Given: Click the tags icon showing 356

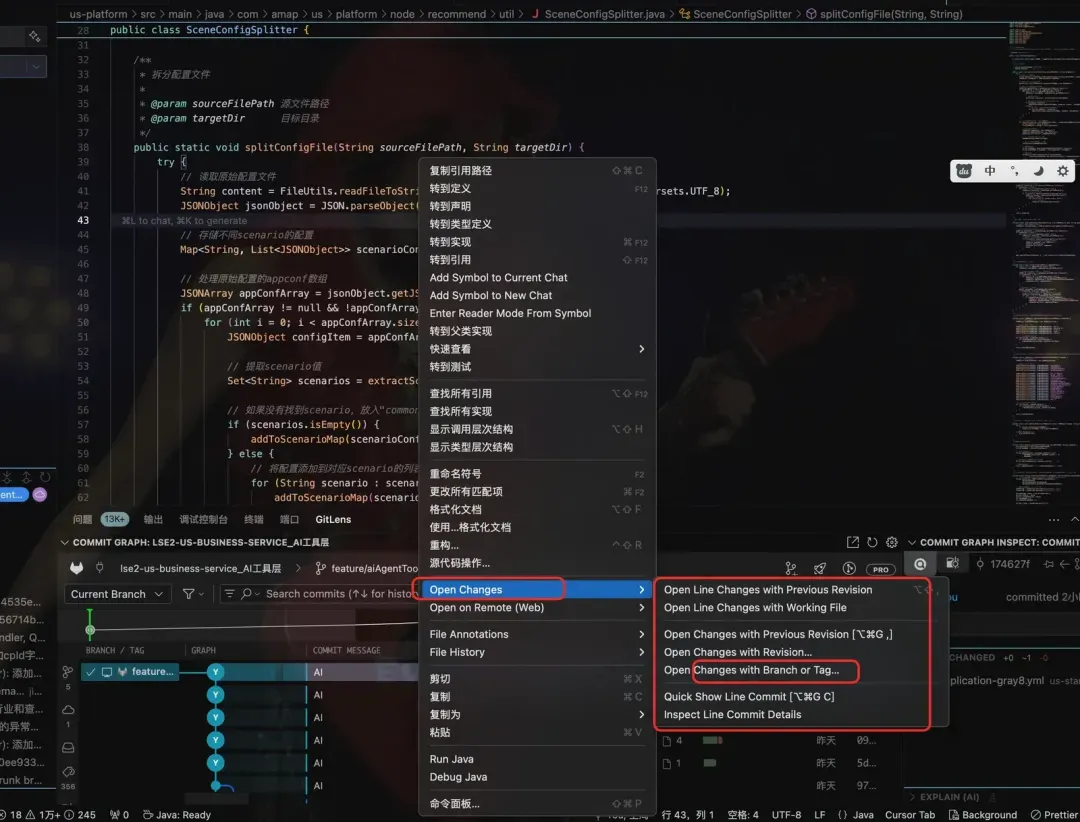Looking at the screenshot, I should [68, 772].
